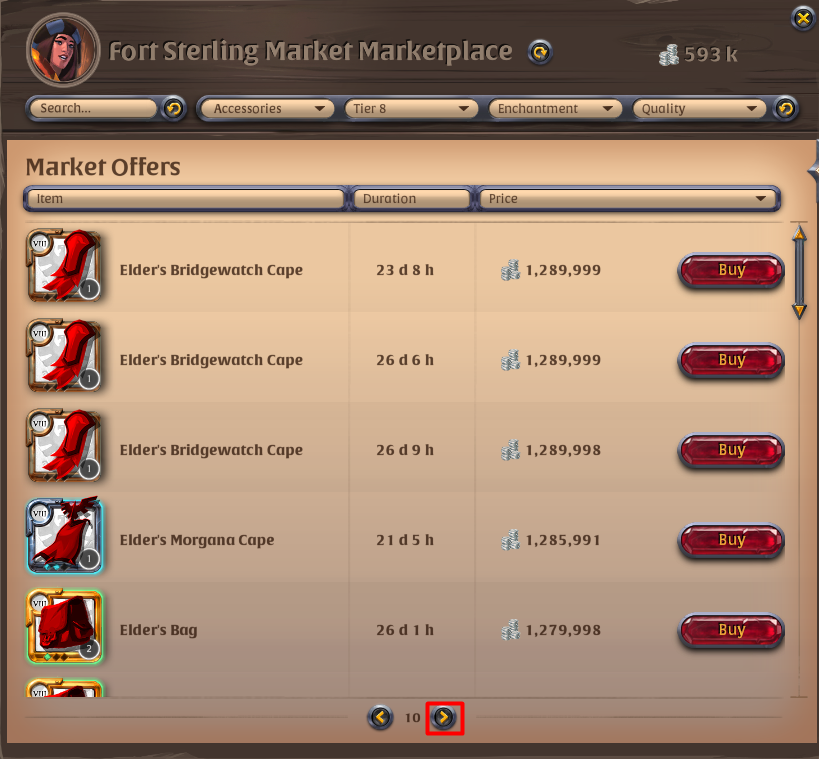Buy the Elder's Bag for 1,279,998
The image size is (819, 759).
pos(731,630)
